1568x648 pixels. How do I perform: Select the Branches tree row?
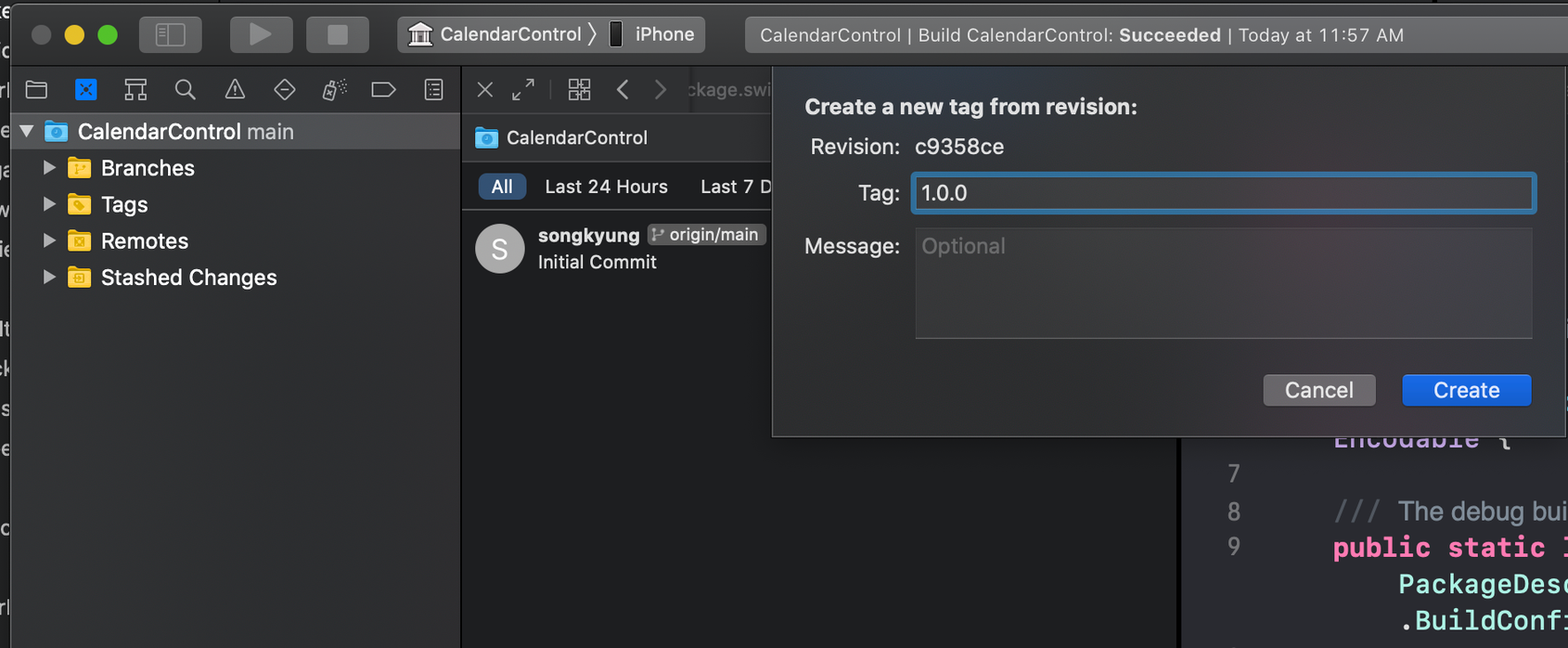tap(236, 168)
